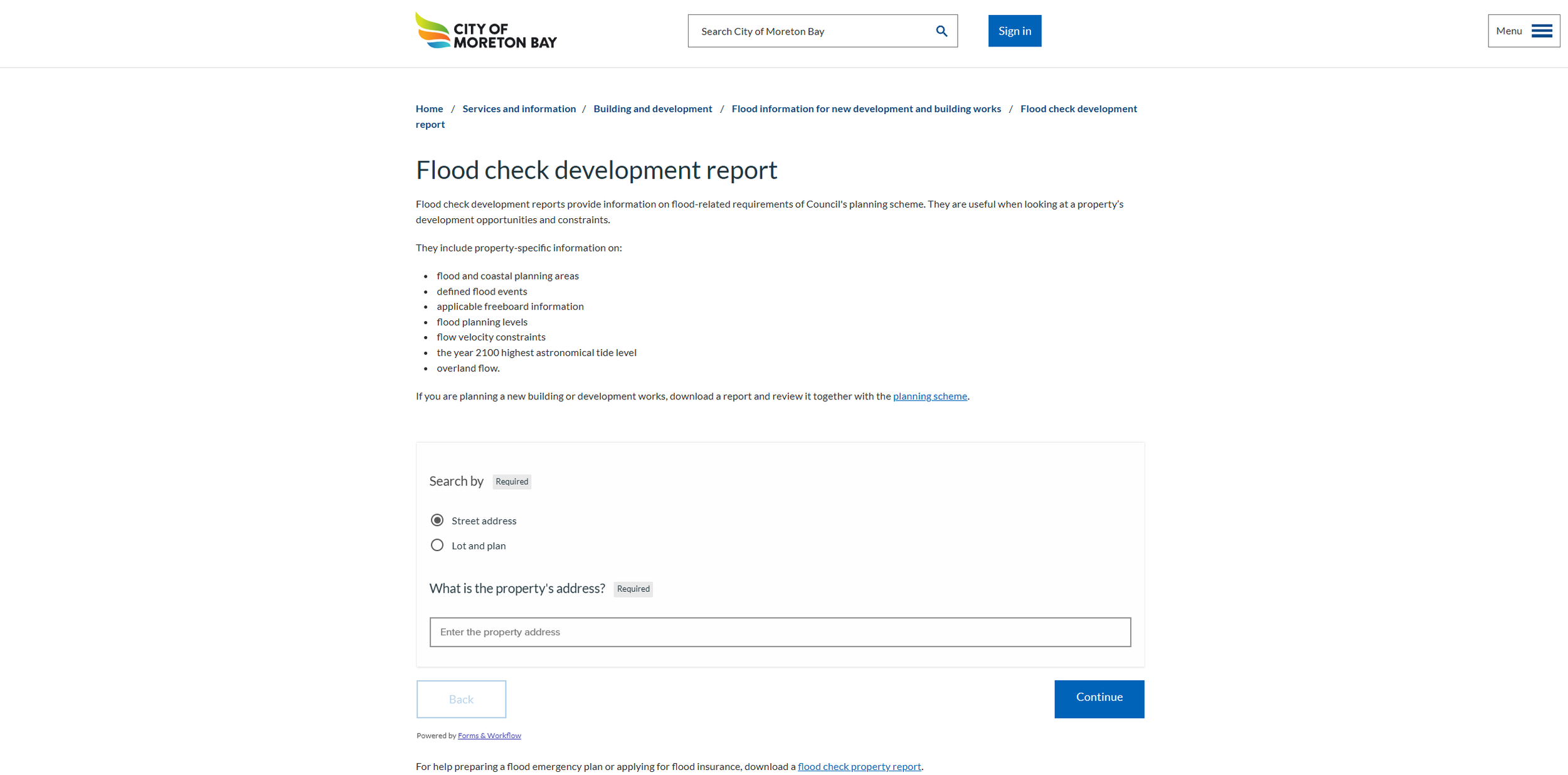Click the Continue button
The width and height of the screenshot is (1568, 775).
(1099, 699)
